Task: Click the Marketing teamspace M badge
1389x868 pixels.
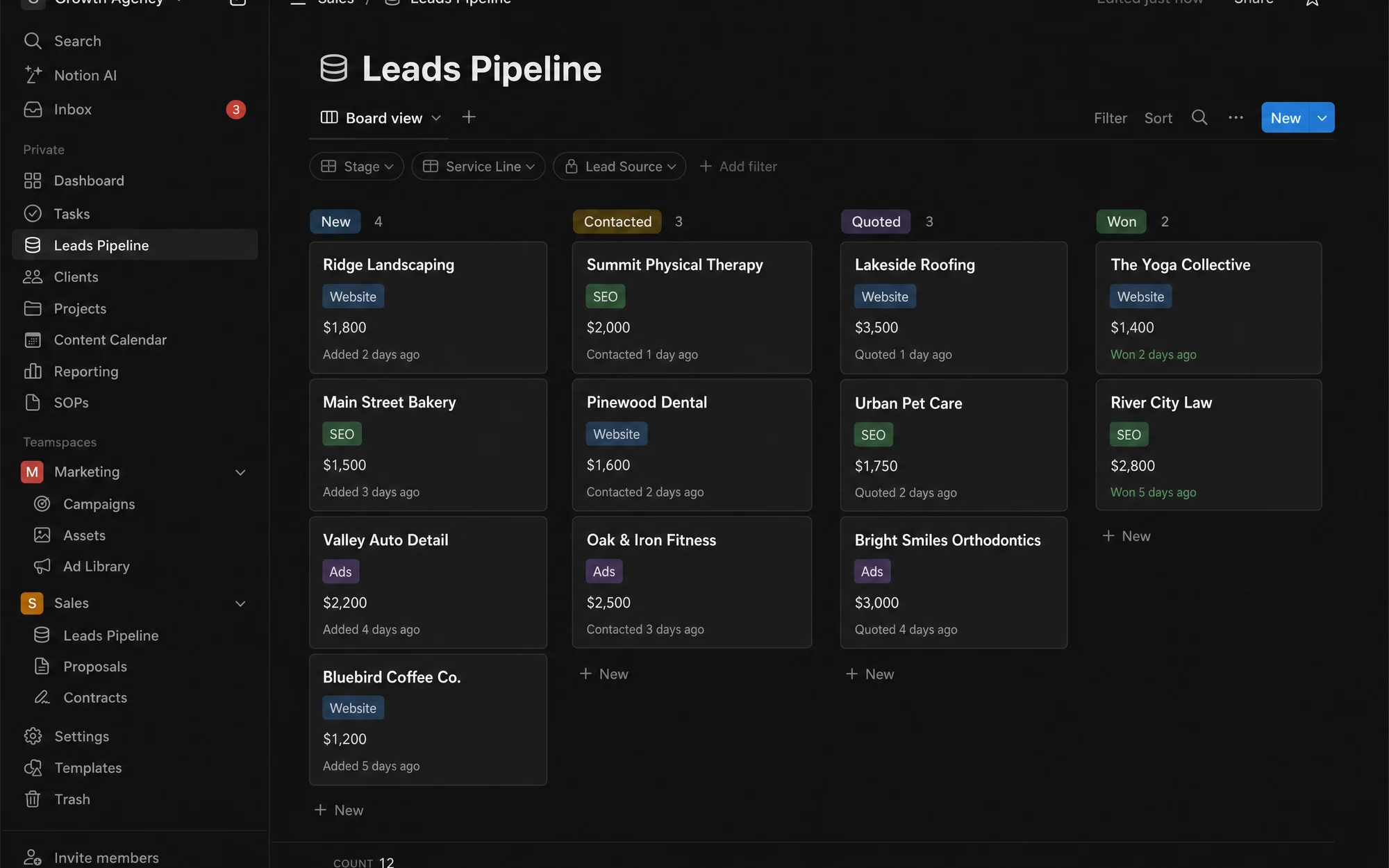Action: (x=32, y=472)
